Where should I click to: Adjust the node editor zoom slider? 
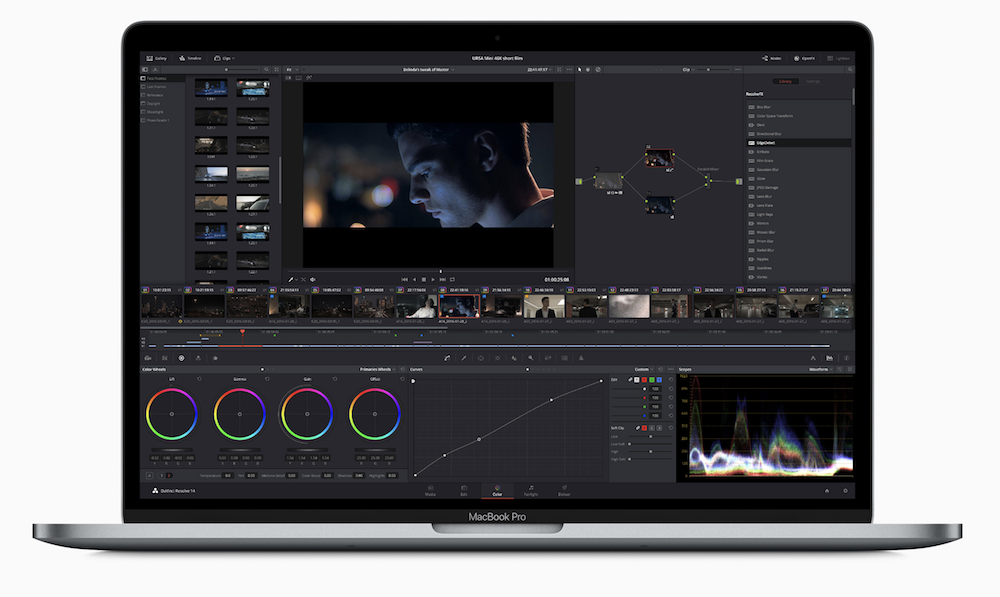713,70
